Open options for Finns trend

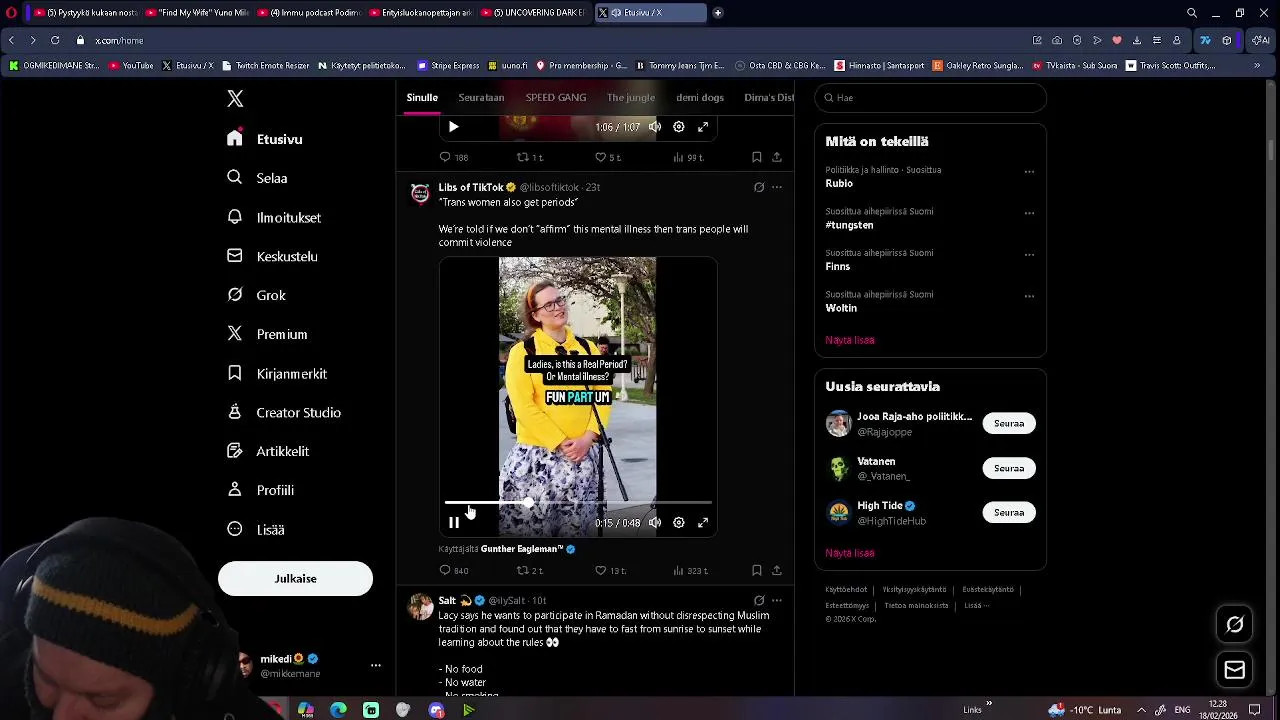pos(1029,254)
